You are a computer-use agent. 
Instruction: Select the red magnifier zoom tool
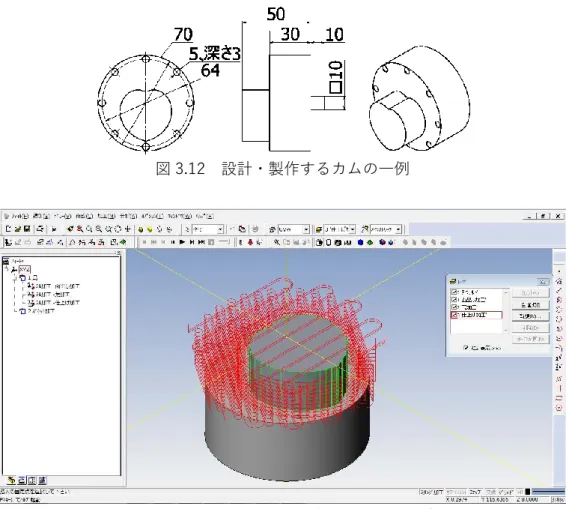[79, 229]
